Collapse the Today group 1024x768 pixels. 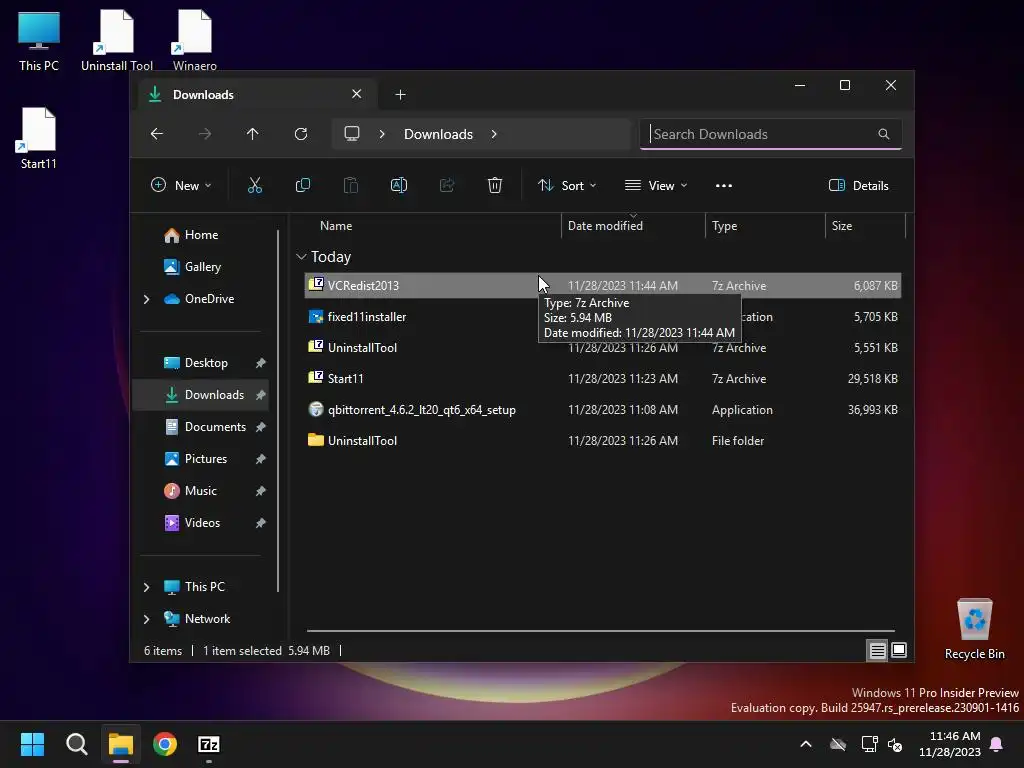tap(301, 257)
